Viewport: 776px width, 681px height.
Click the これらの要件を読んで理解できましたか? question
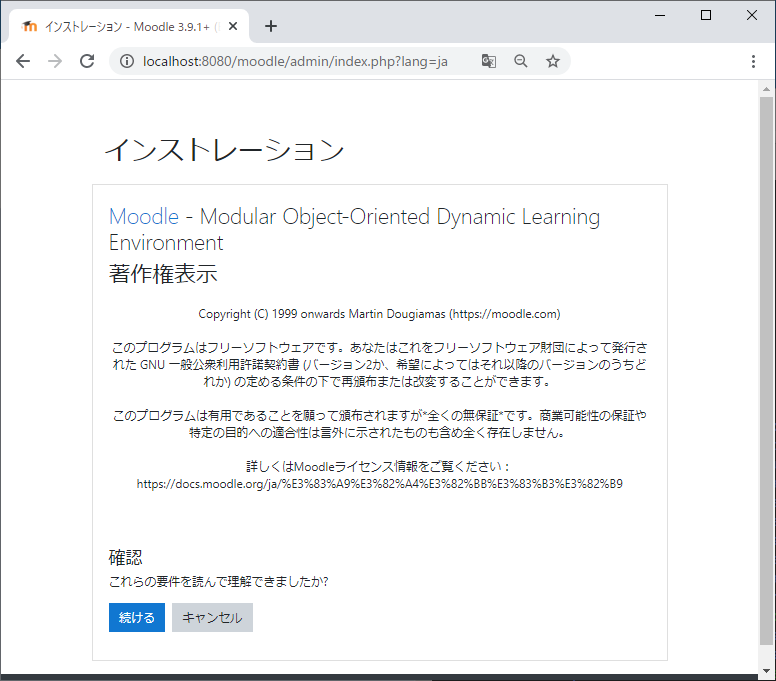(218, 582)
